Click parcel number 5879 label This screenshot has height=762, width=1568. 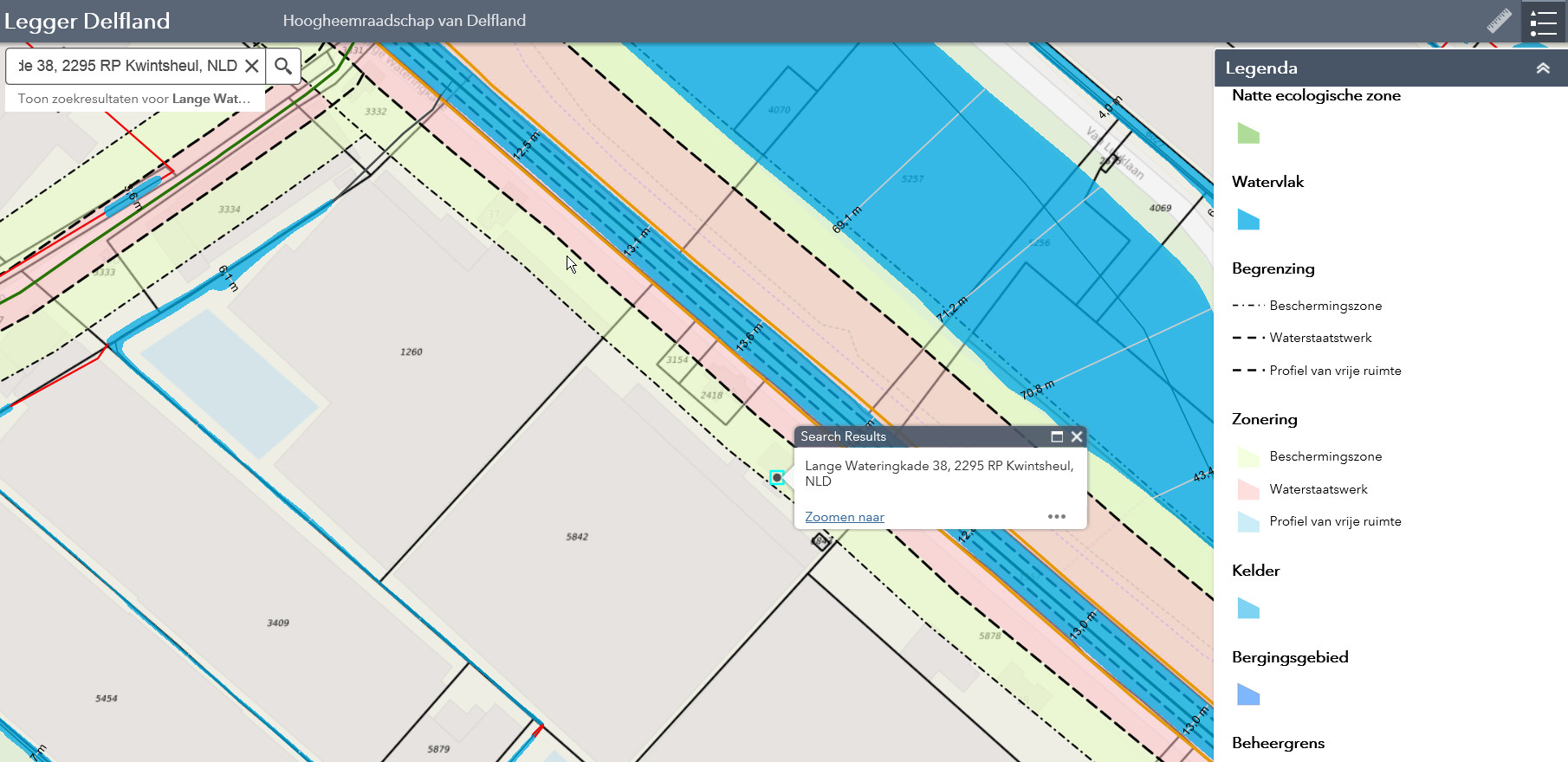pyautogui.click(x=438, y=749)
